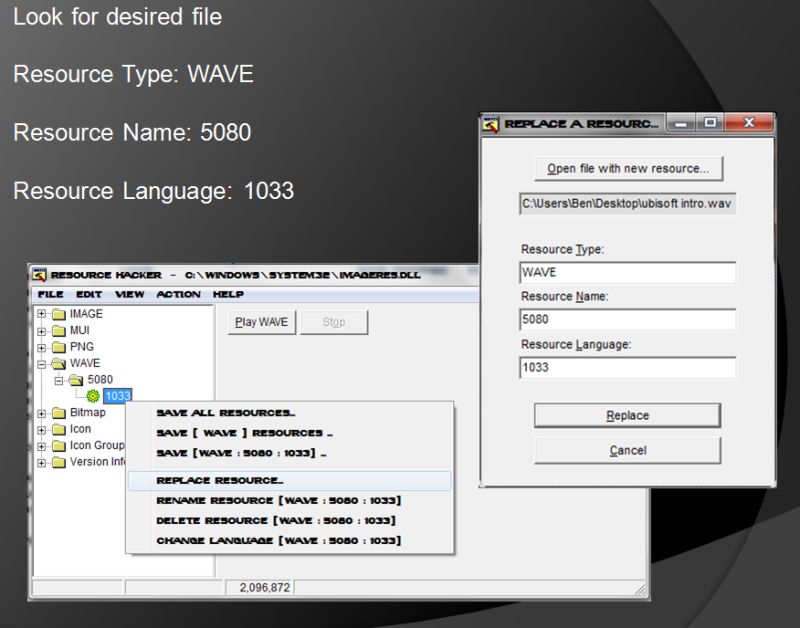Click the Resource Hacker icon in the title bar
Image resolution: width=800 pixels, height=628 pixels.
(40, 273)
